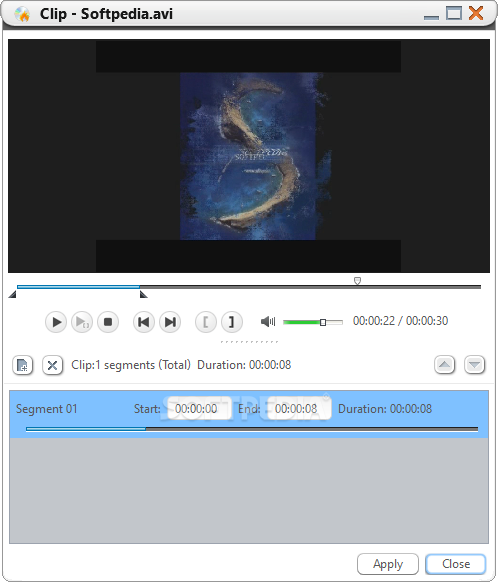498x582 pixels.
Task: Stop video playback
Action: click(108, 322)
